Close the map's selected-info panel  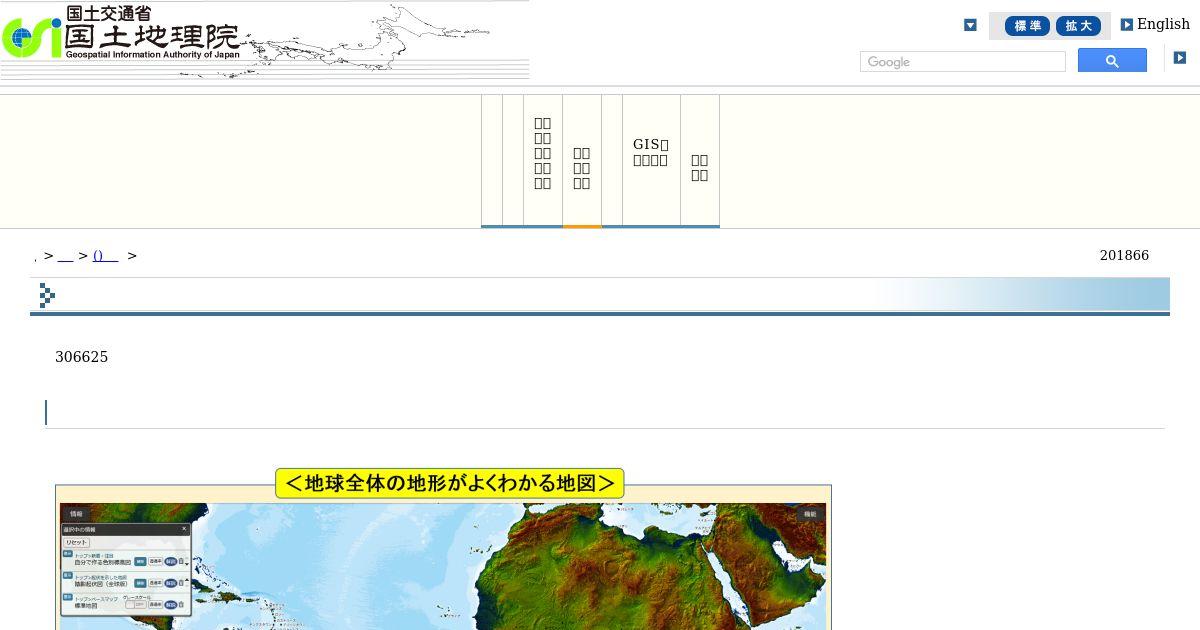tap(184, 529)
